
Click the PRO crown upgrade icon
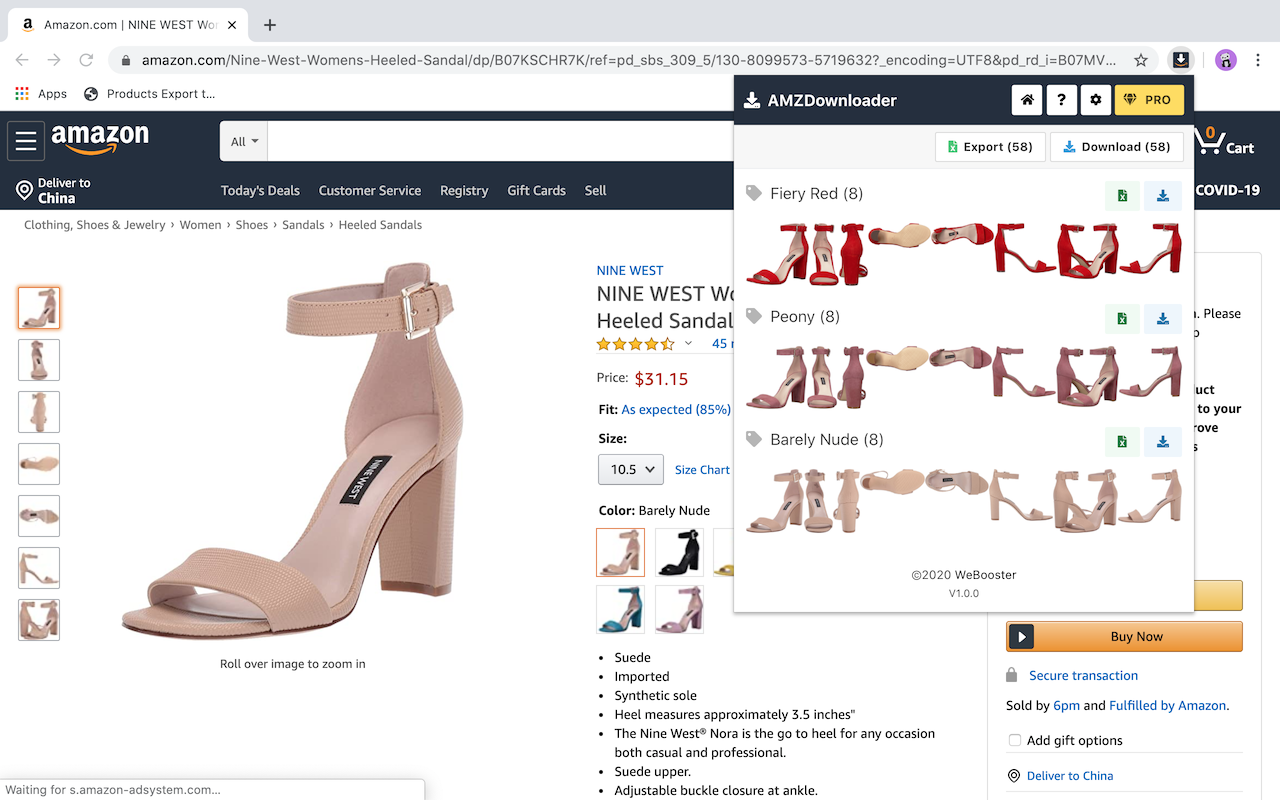pyautogui.click(x=1133, y=100)
